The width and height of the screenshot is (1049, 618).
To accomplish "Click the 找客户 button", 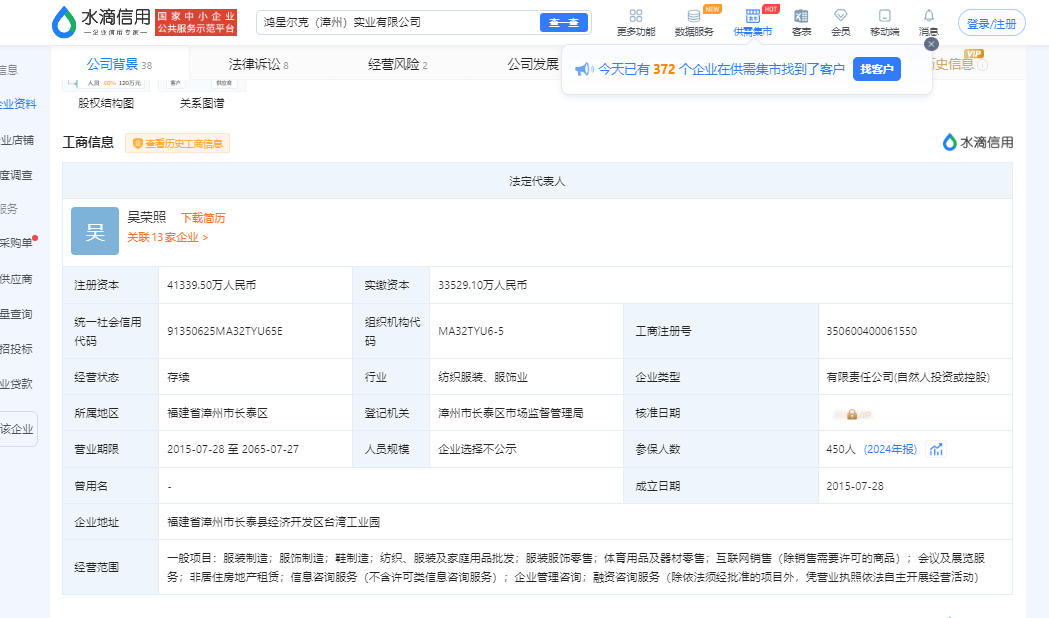I will click(876, 69).
